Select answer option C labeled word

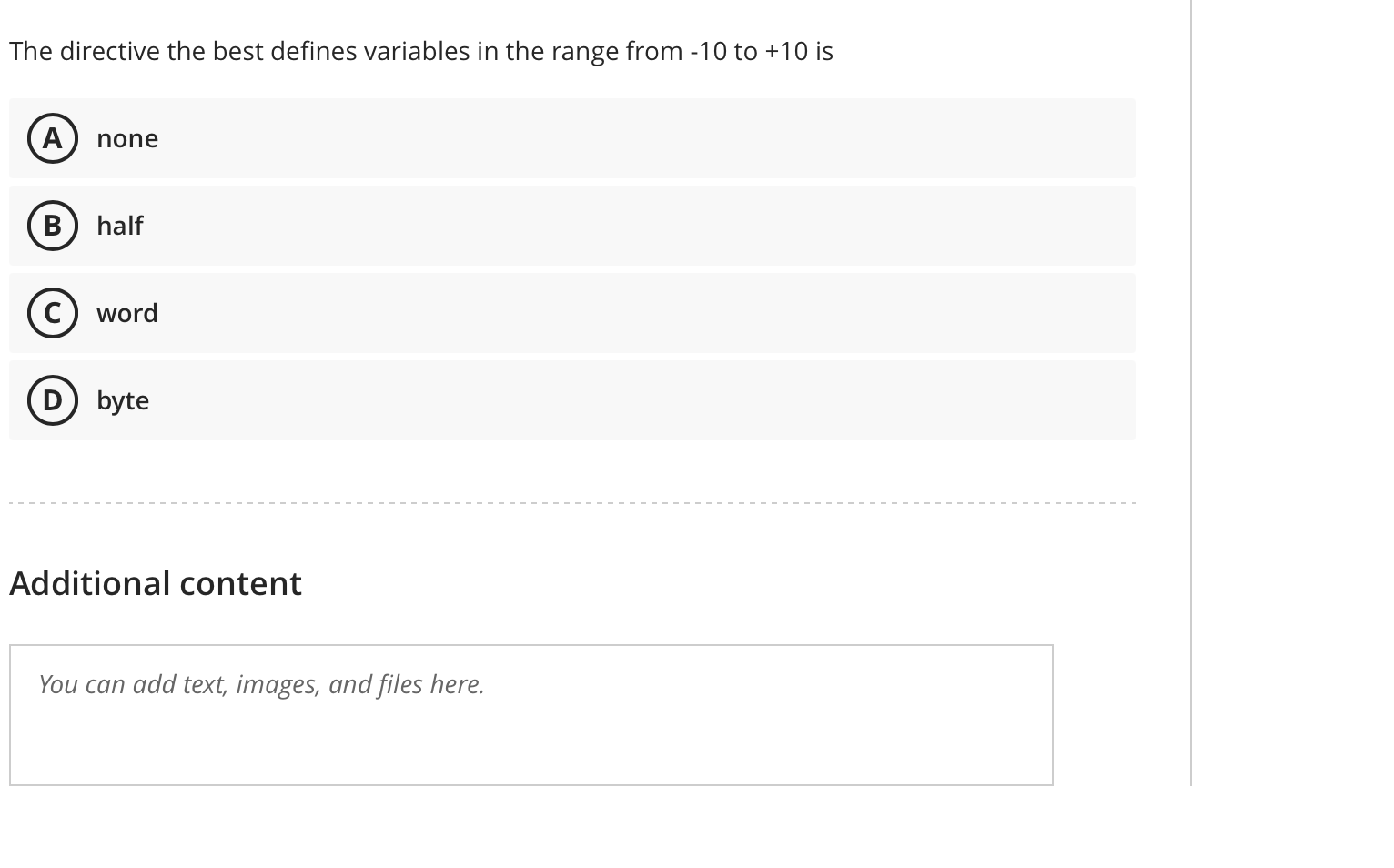pyautogui.click(x=571, y=313)
